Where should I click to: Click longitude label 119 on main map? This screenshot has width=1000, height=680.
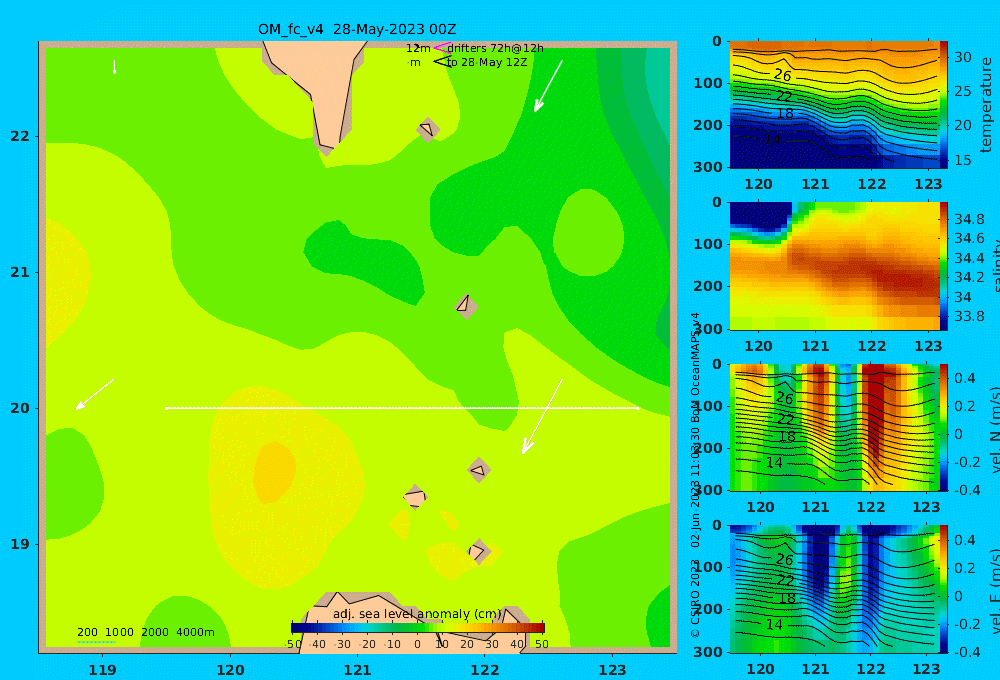(x=103, y=670)
